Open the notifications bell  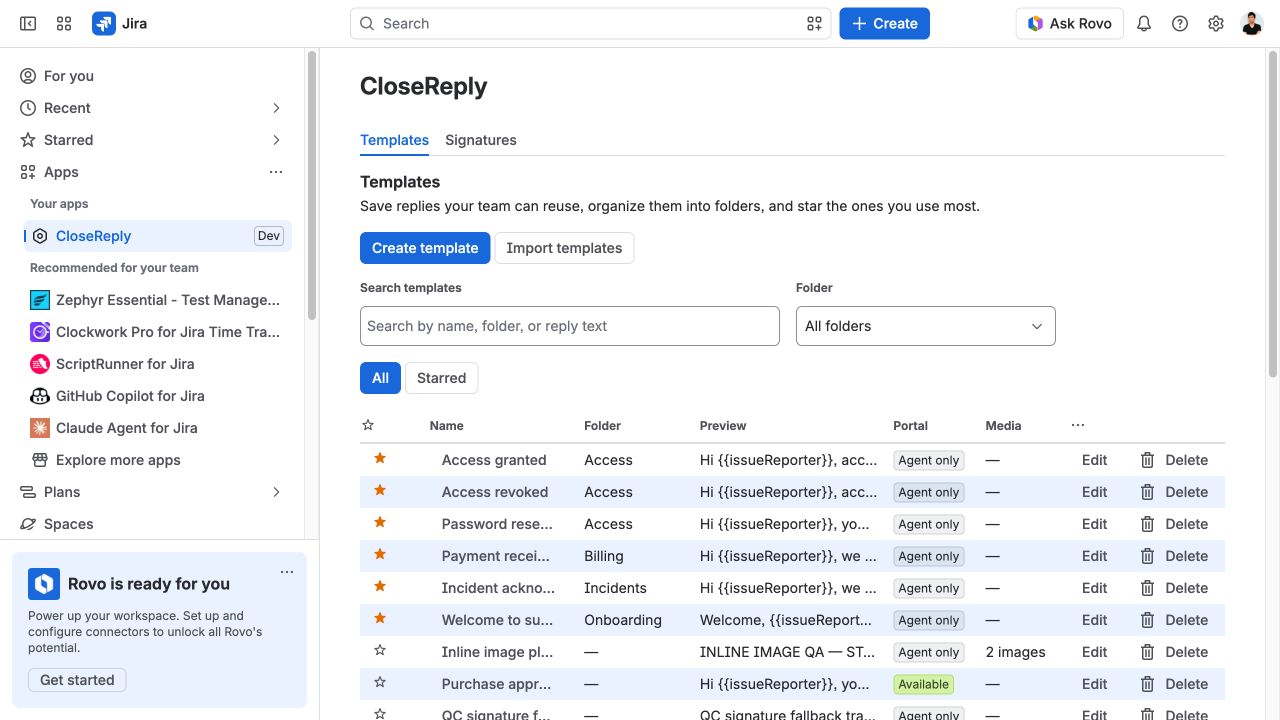click(x=1144, y=23)
